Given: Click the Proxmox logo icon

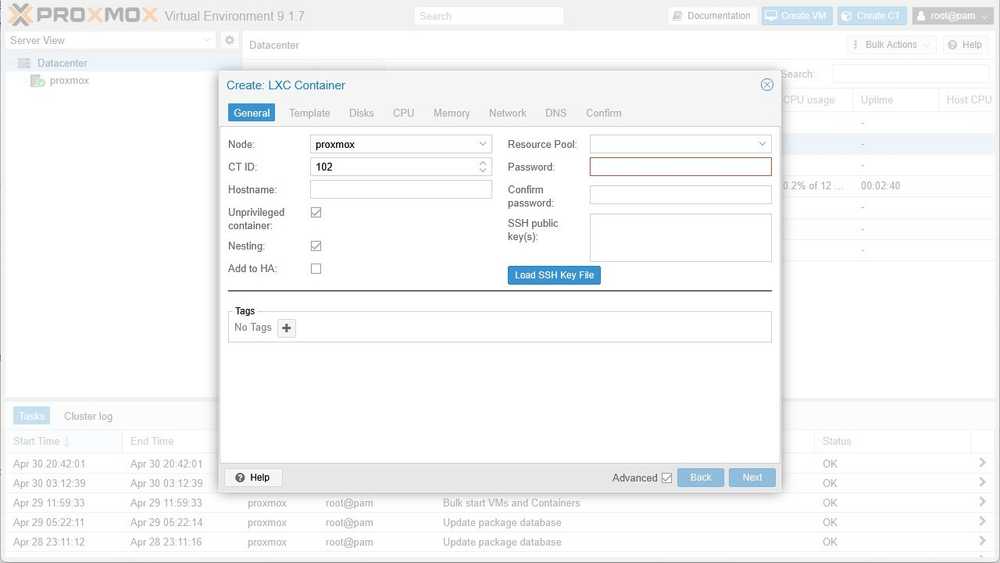Looking at the screenshot, I should tap(20, 15).
